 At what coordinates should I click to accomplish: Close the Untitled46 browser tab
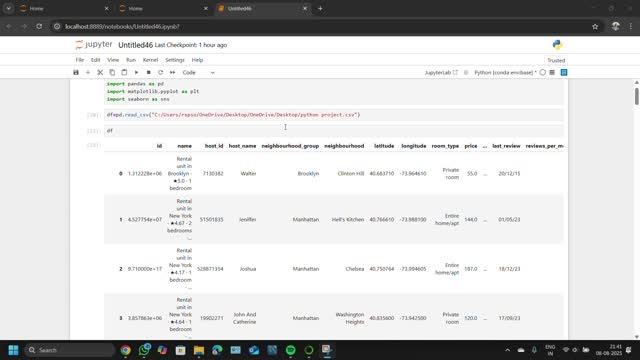(x=304, y=8)
